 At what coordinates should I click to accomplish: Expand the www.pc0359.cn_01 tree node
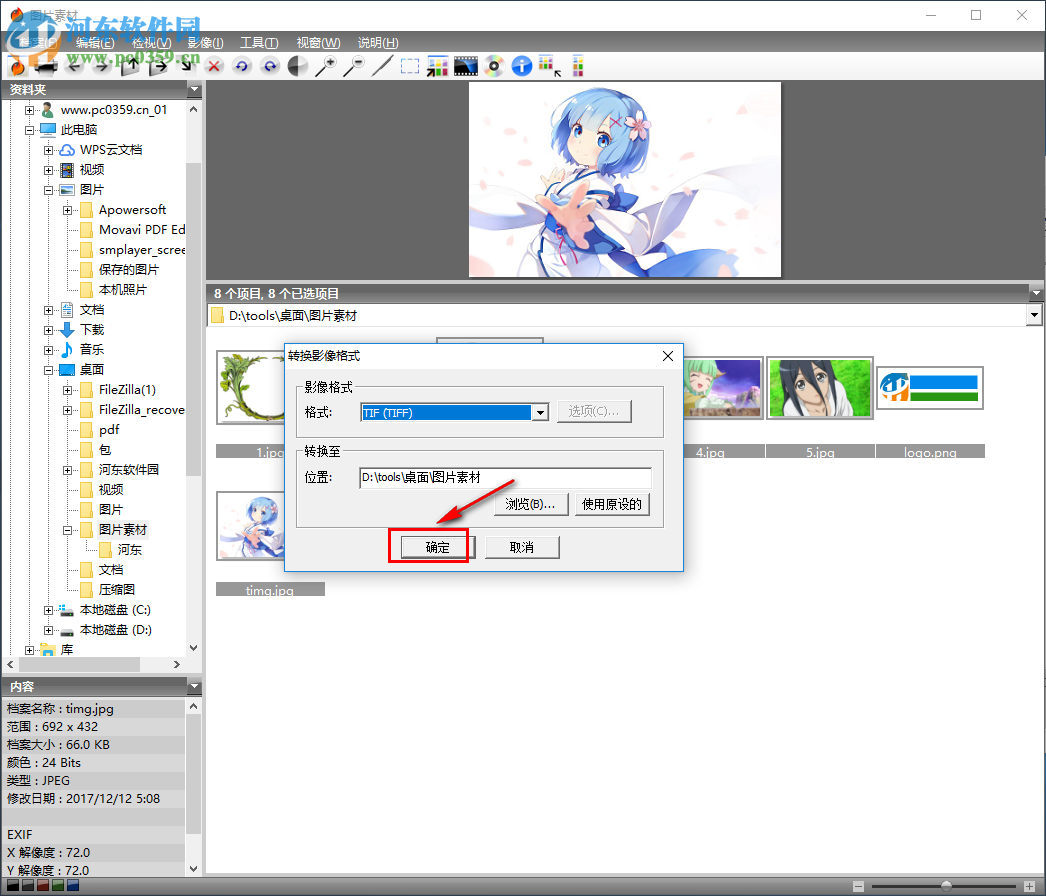click(29, 110)
